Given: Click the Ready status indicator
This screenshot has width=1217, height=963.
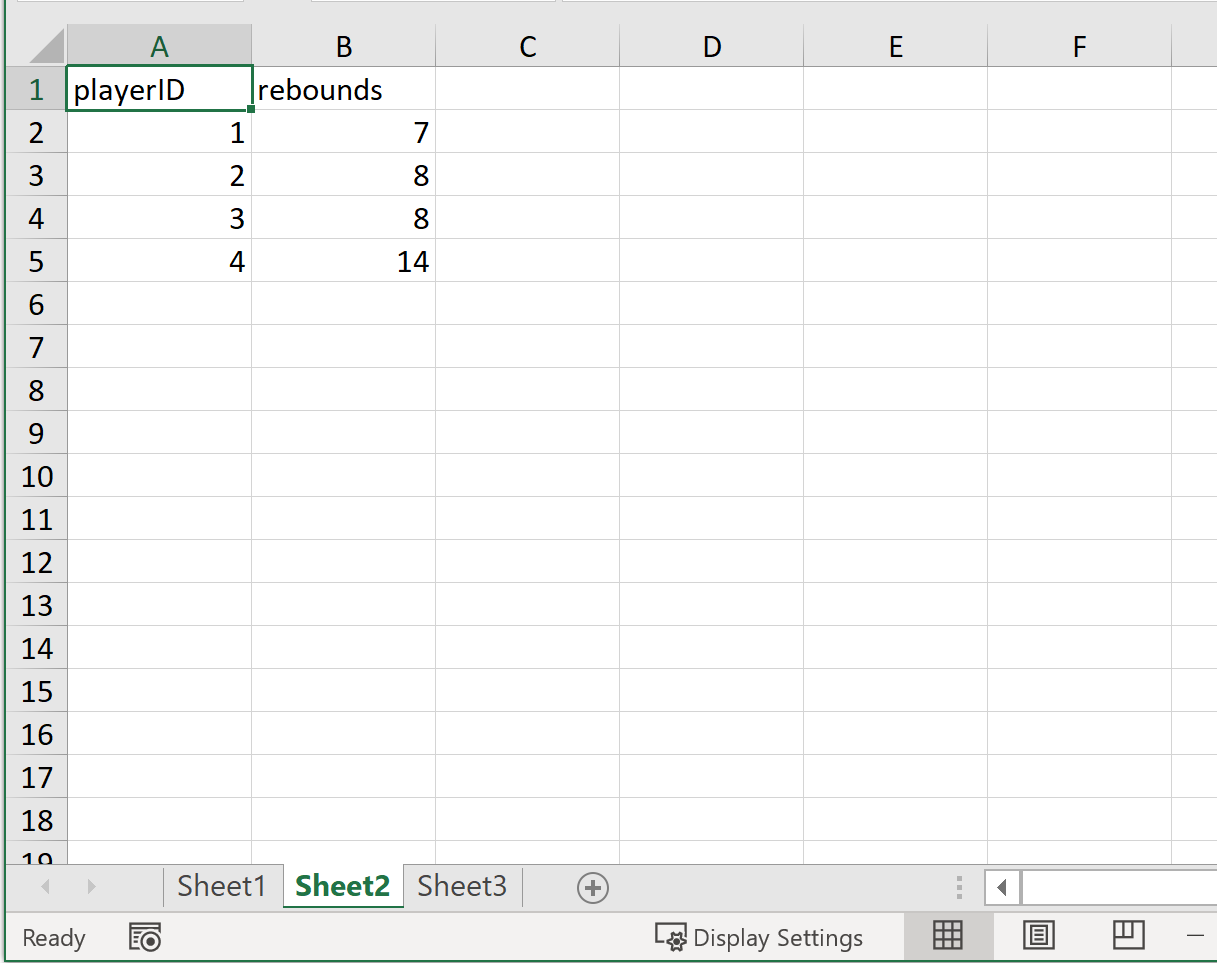Looking at the screenshot, I should coord(54,937).
